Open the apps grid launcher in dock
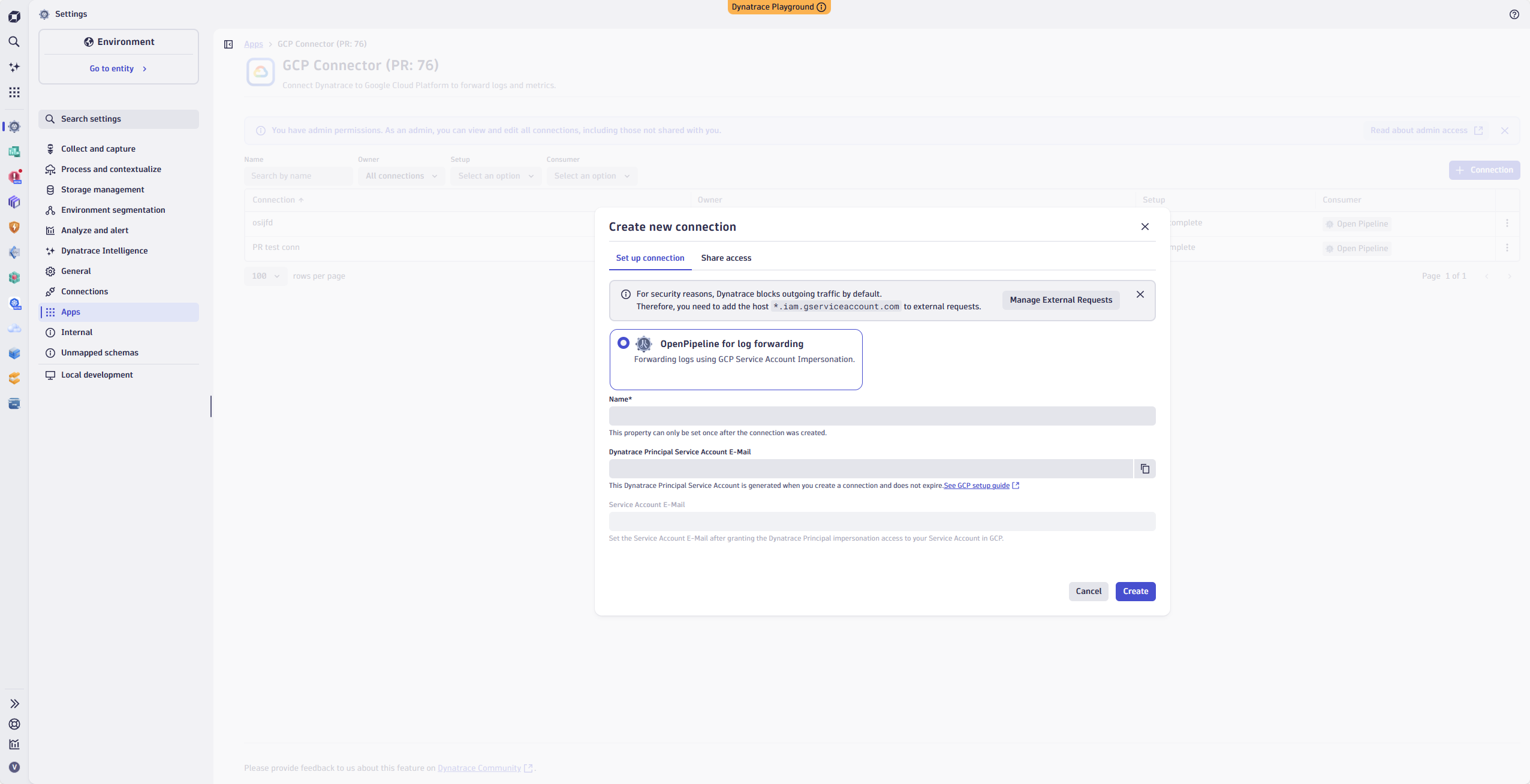The image size is (1530, 784). point(14,92)
